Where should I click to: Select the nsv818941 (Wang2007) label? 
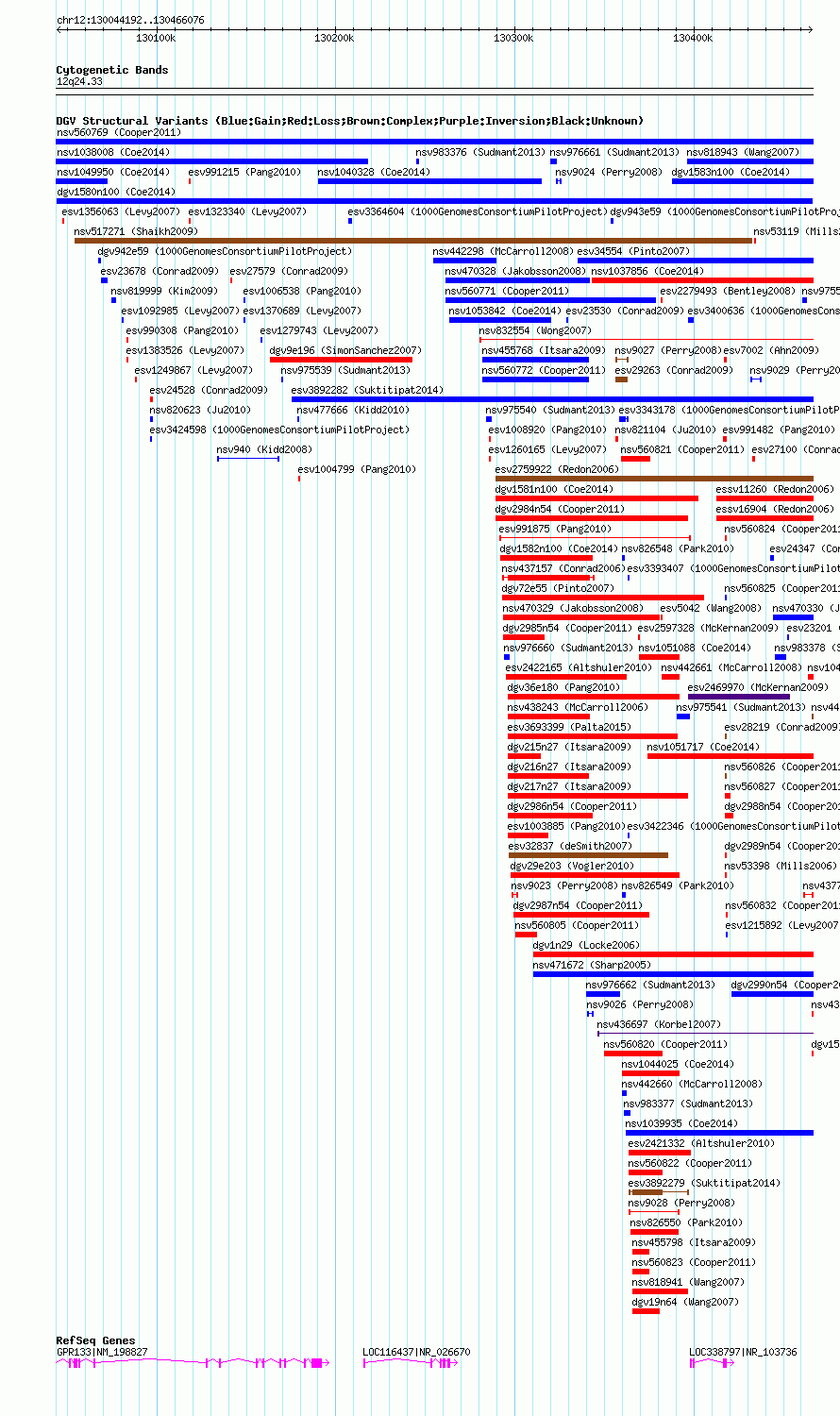coord(689,1282)
